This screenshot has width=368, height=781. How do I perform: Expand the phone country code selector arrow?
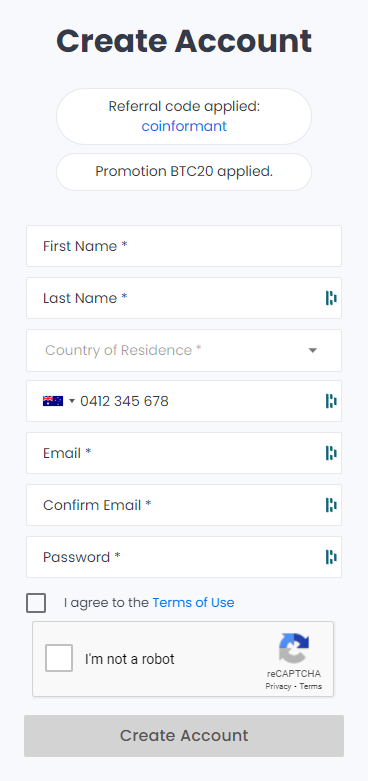(72, 401)
